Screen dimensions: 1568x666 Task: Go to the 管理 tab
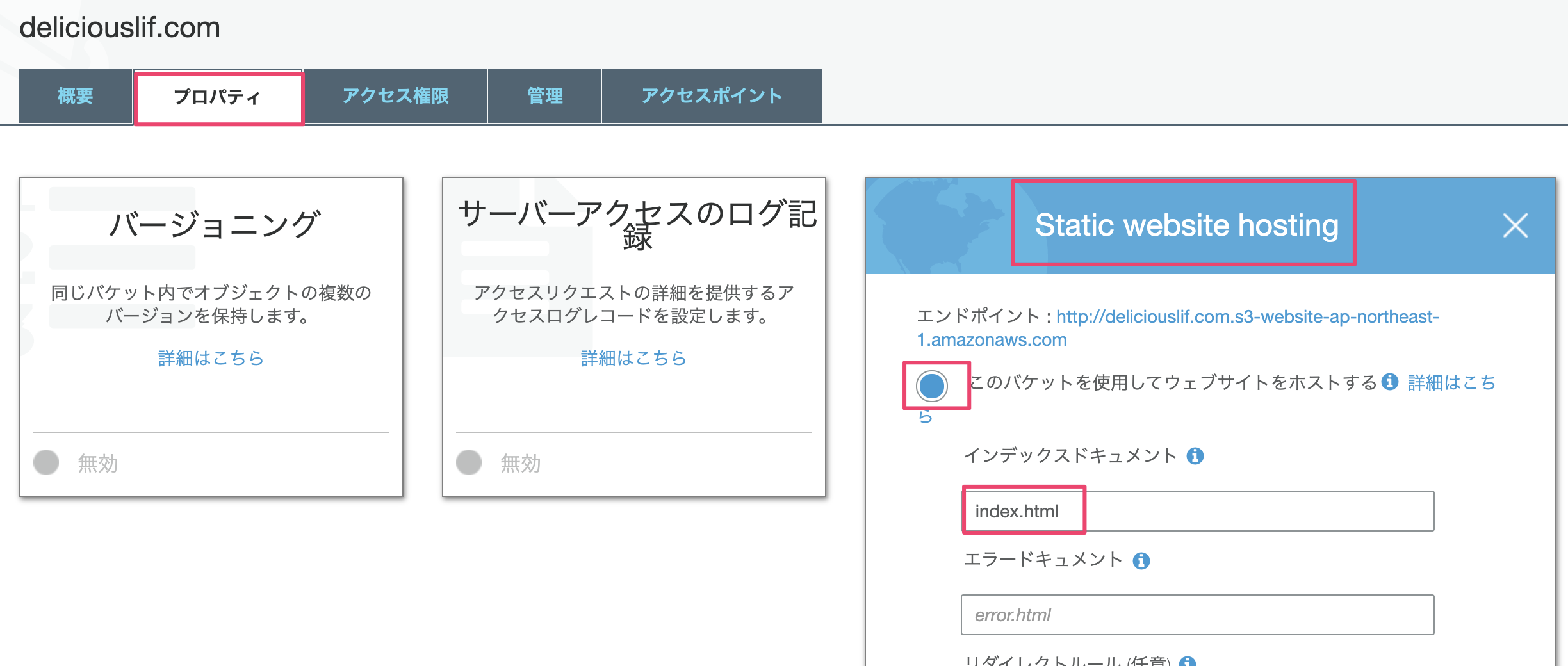(x=544, y=96)
